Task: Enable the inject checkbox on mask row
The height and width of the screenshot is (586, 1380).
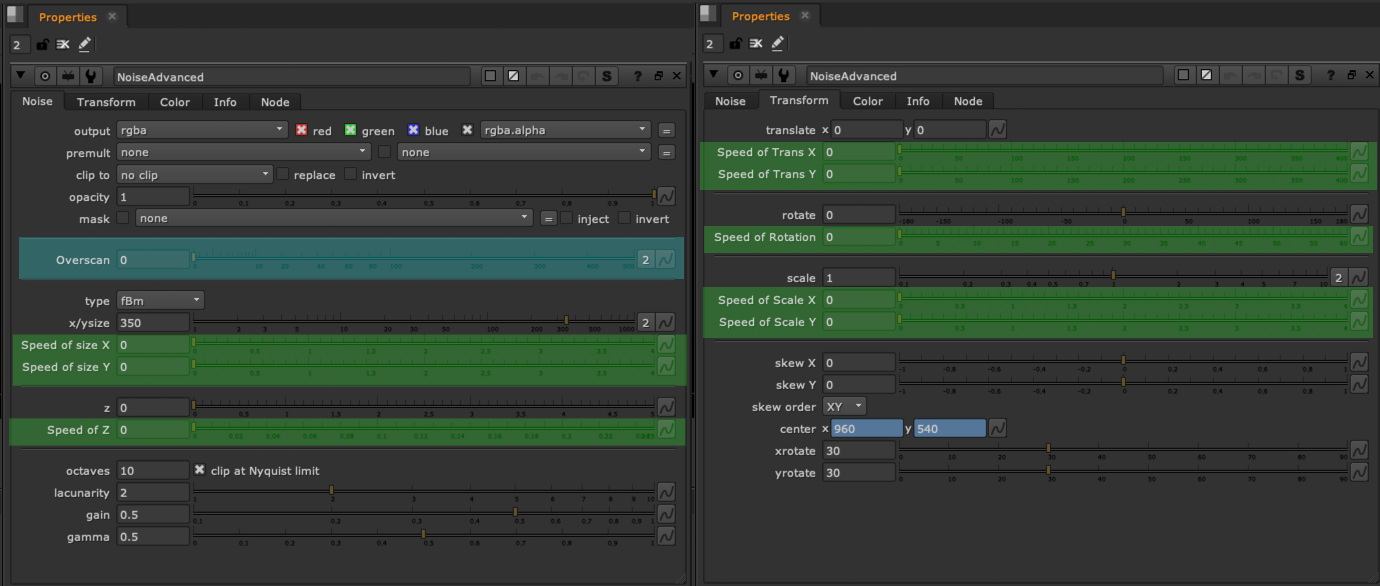Action: click(x=566, y=218)
